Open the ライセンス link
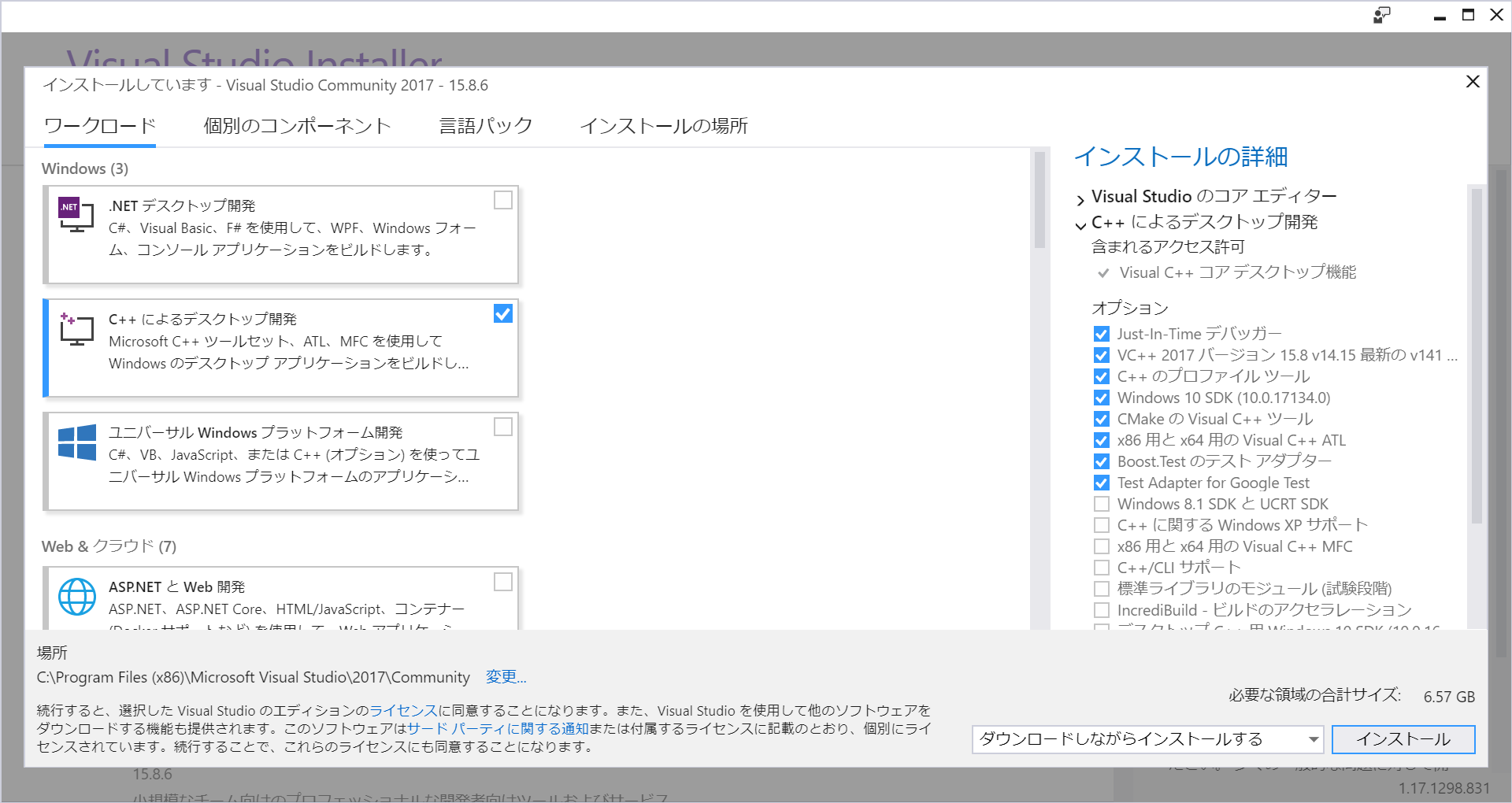 [403, 711]
